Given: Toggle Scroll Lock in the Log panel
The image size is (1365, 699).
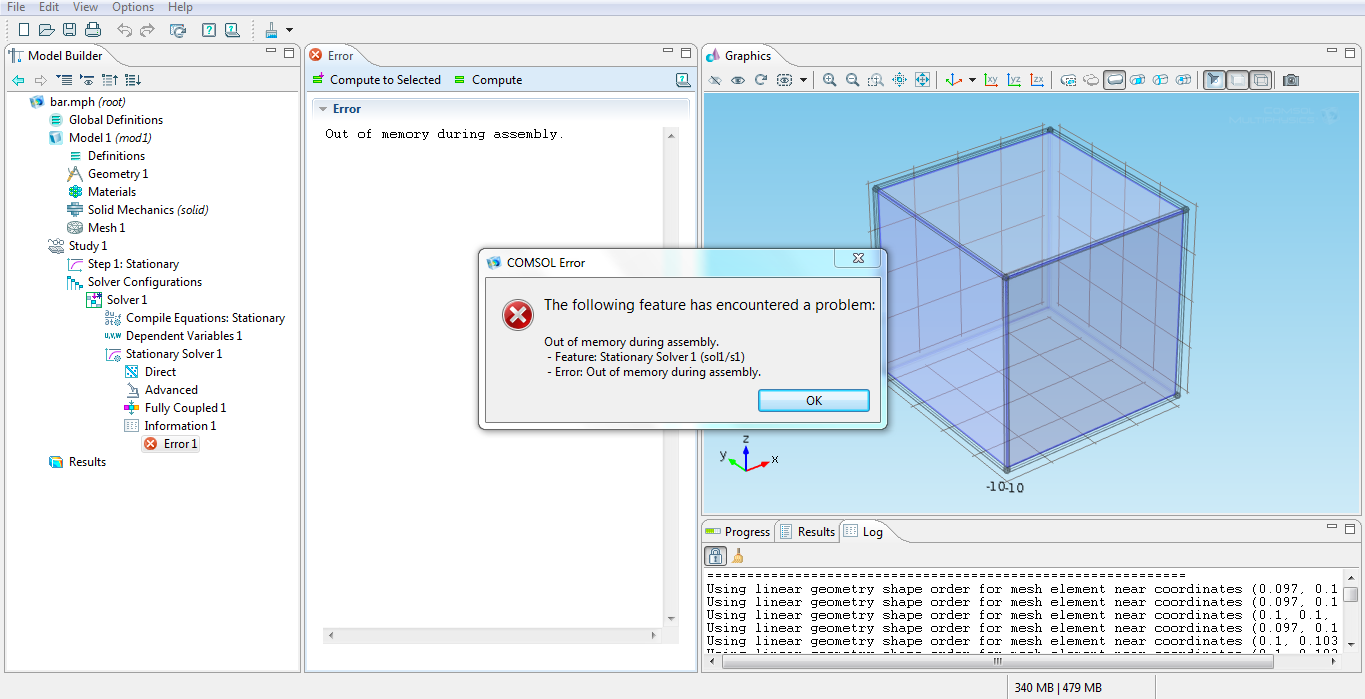Looking at the screenshot, I should point(716,556).
